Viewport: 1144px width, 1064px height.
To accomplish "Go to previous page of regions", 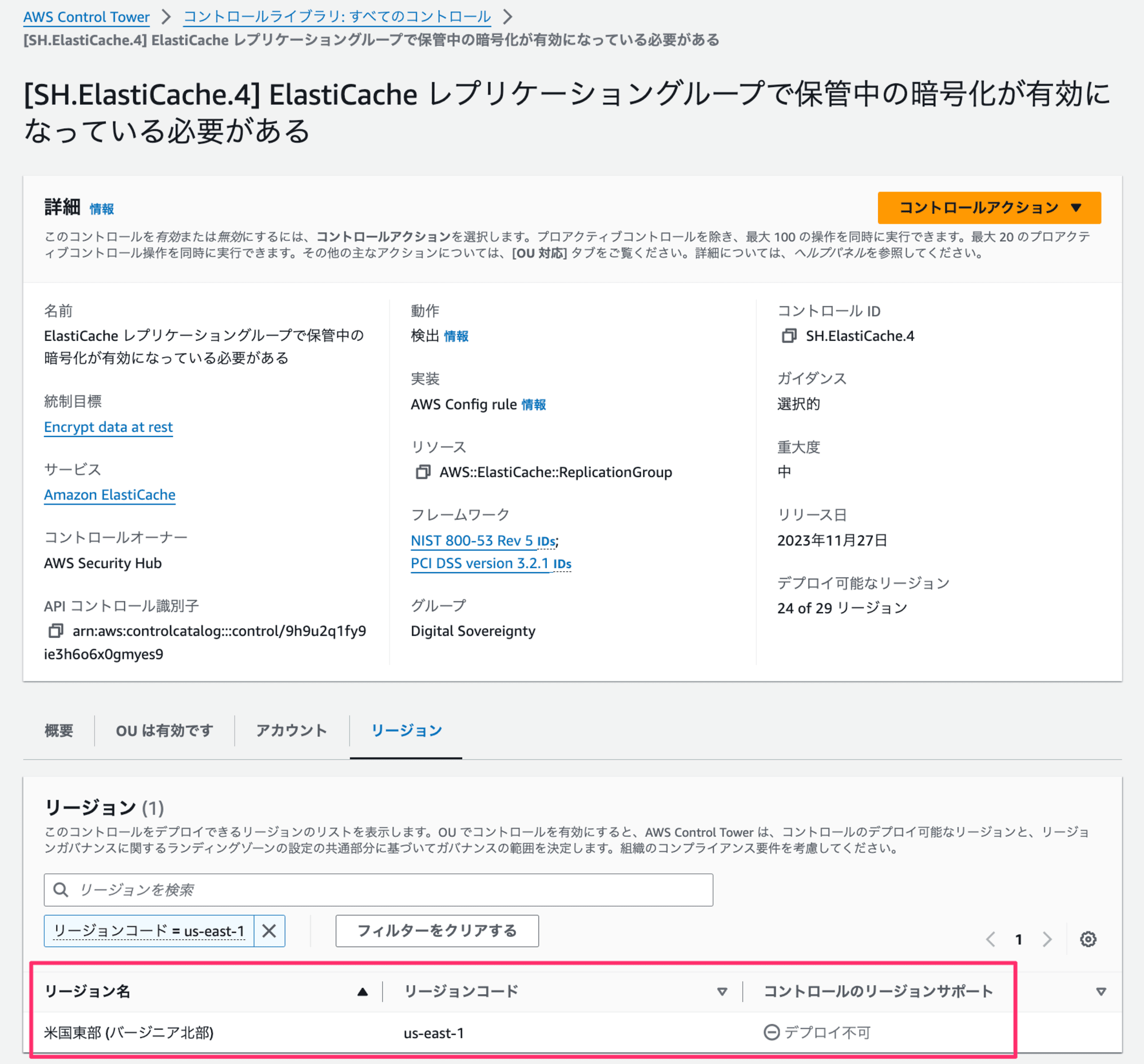I will click(990, 939).
